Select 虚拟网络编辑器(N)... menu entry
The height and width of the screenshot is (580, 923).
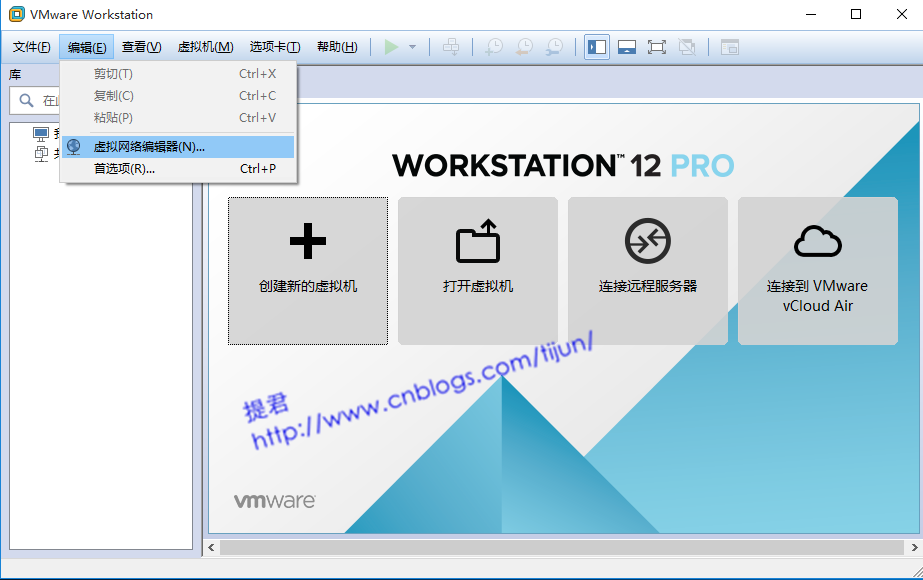[178, 147]
